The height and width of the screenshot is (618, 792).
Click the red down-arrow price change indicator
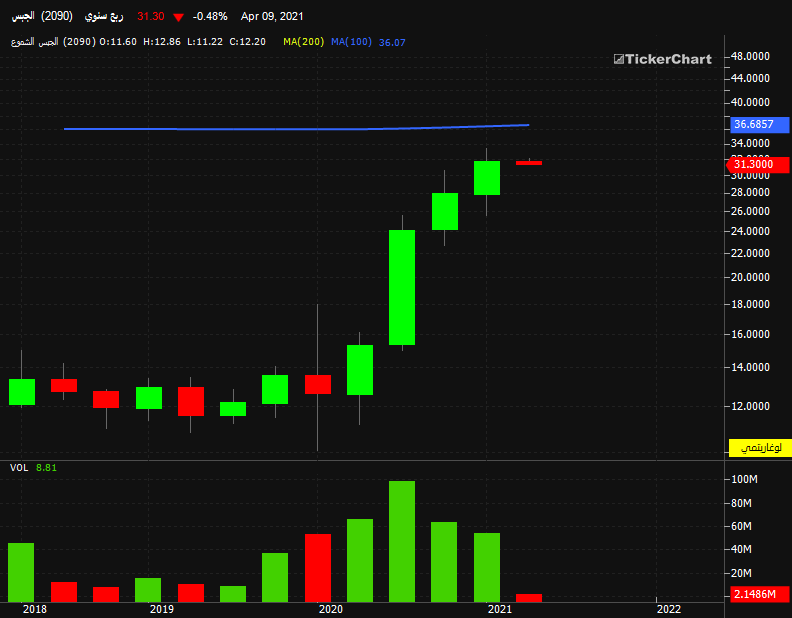[x=178, y=17]
